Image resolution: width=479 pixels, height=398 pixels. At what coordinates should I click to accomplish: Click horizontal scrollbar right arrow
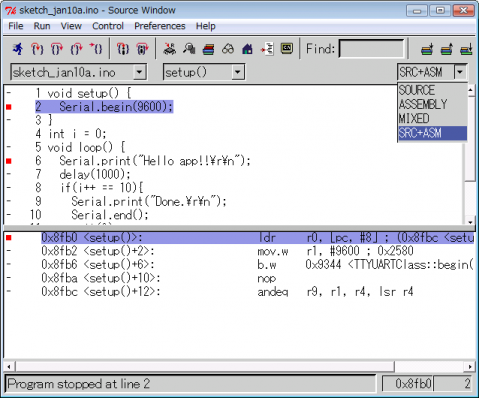pyautogui.click(x=470, y=367)
